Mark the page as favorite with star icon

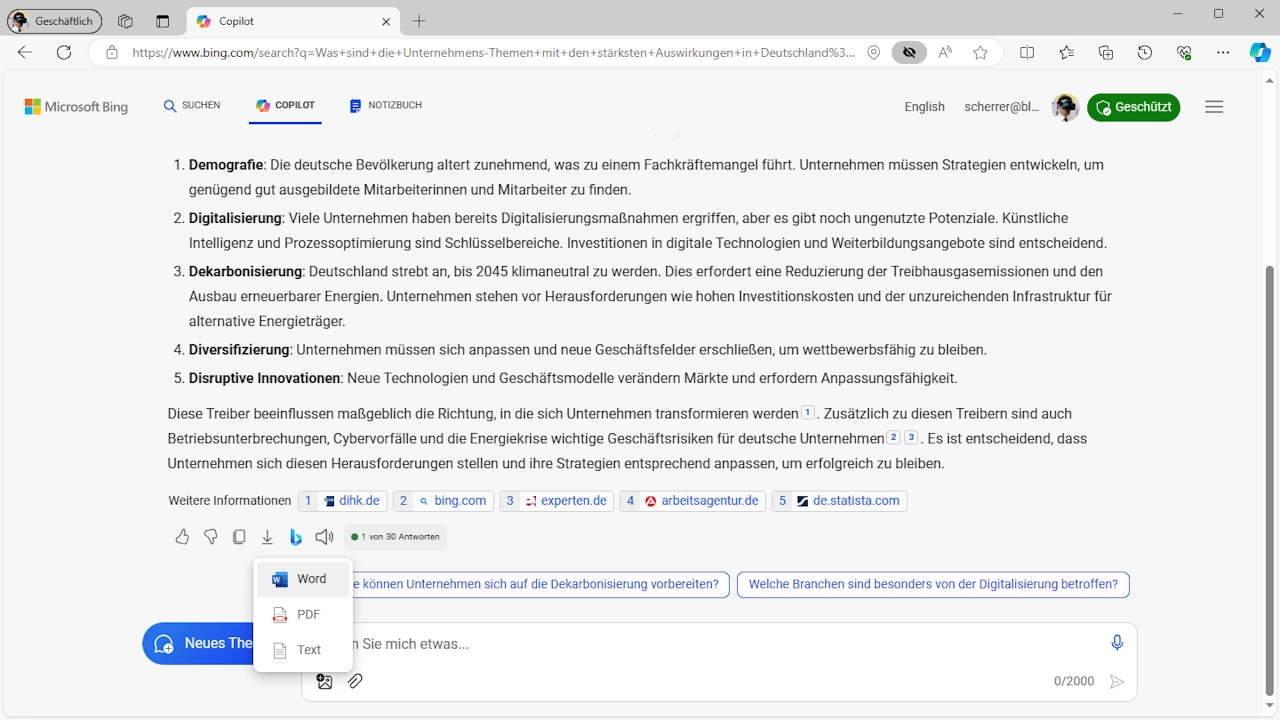click(981, 52)
